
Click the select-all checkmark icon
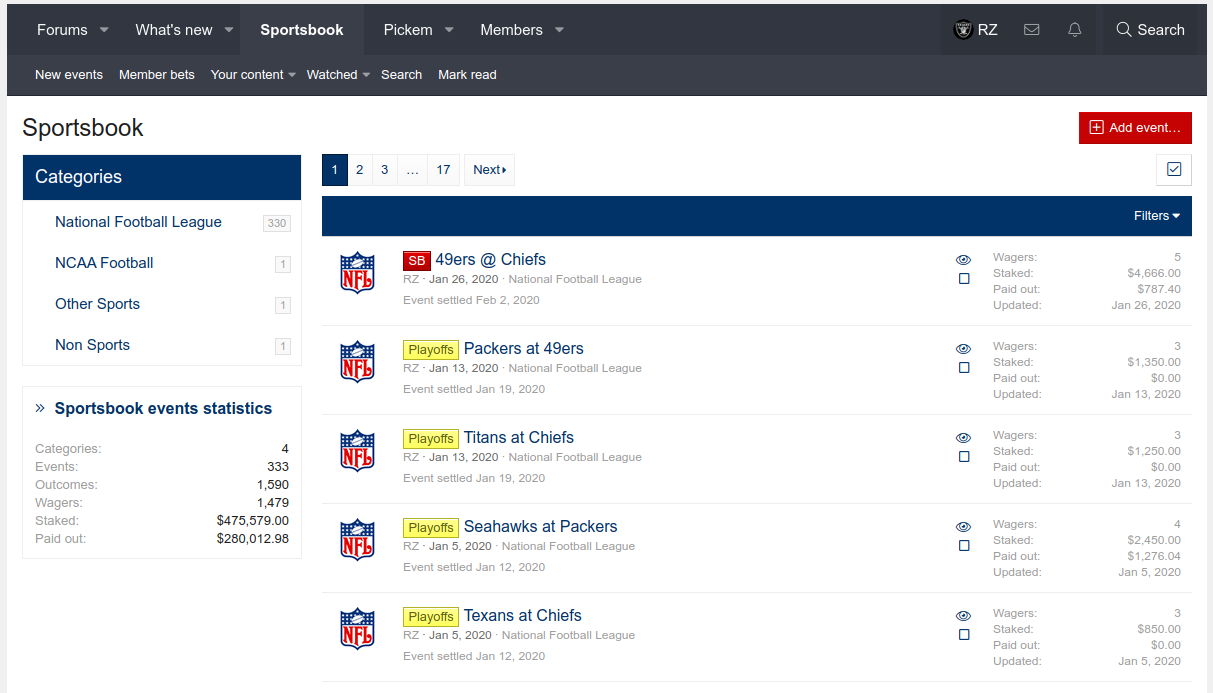click(1174, 169)
